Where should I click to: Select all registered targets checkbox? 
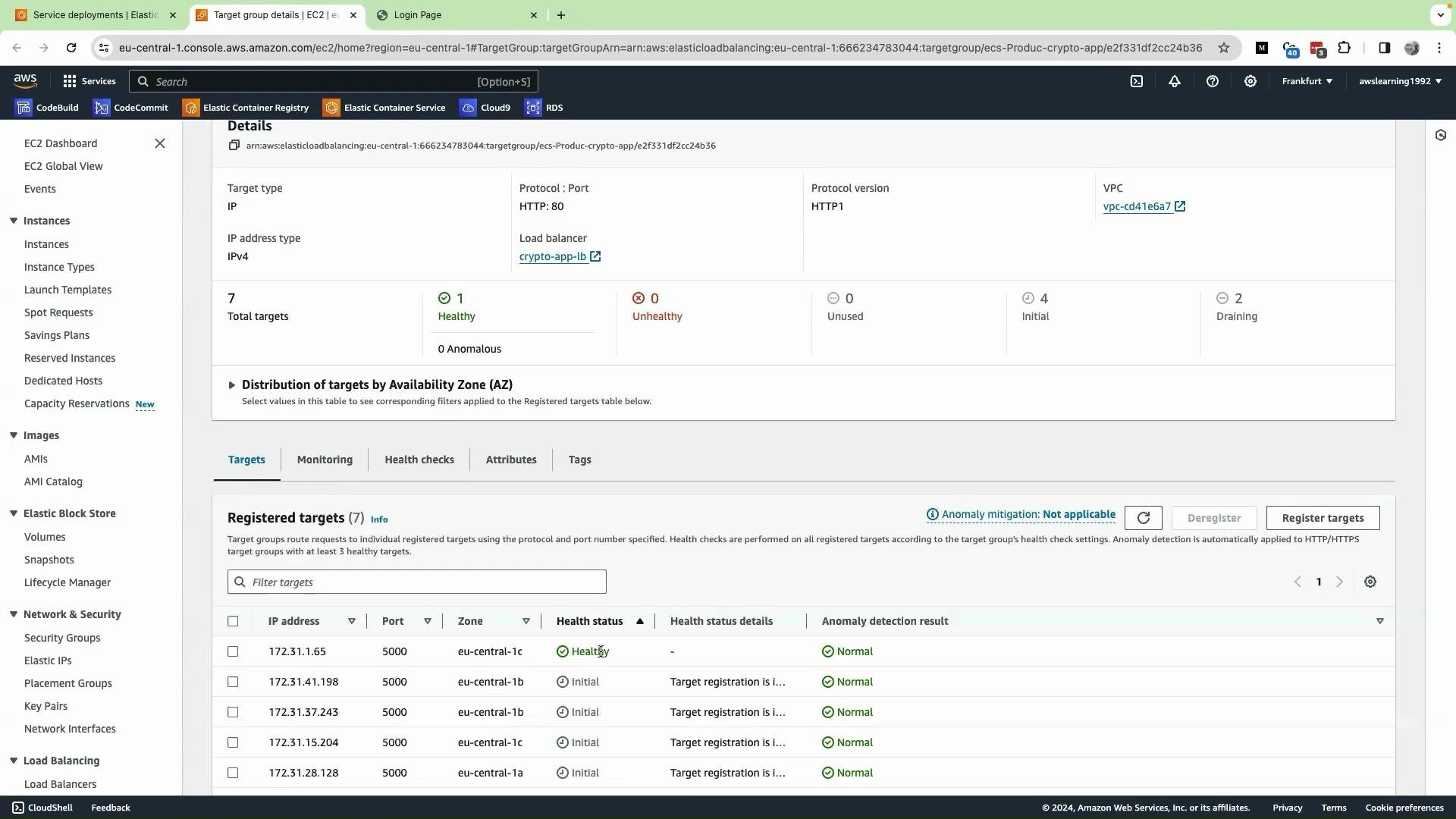click(x=233, y=621)
